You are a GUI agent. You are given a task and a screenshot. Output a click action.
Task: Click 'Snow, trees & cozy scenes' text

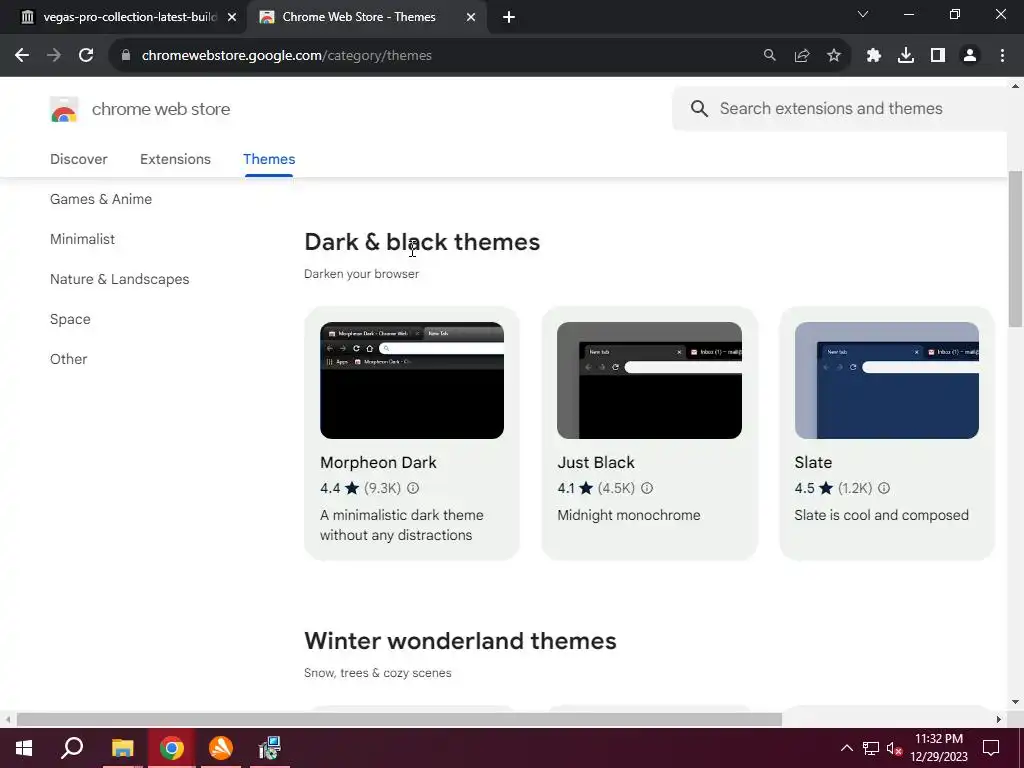(377, 673)
